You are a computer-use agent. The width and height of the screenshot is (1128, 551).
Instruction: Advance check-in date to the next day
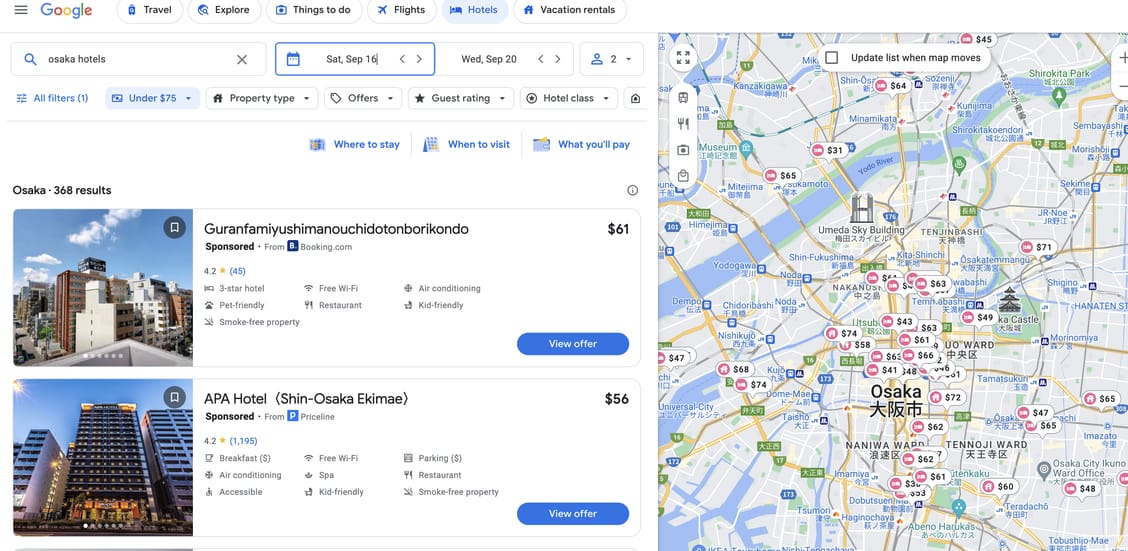pos(419,59)
